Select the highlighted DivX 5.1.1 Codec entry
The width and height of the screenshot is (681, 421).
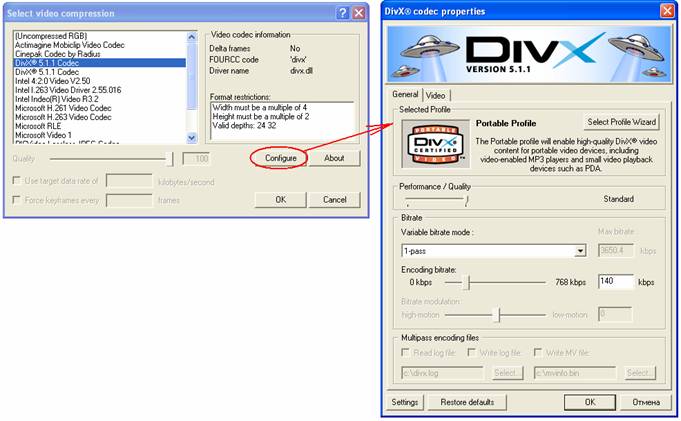point(100,63)
